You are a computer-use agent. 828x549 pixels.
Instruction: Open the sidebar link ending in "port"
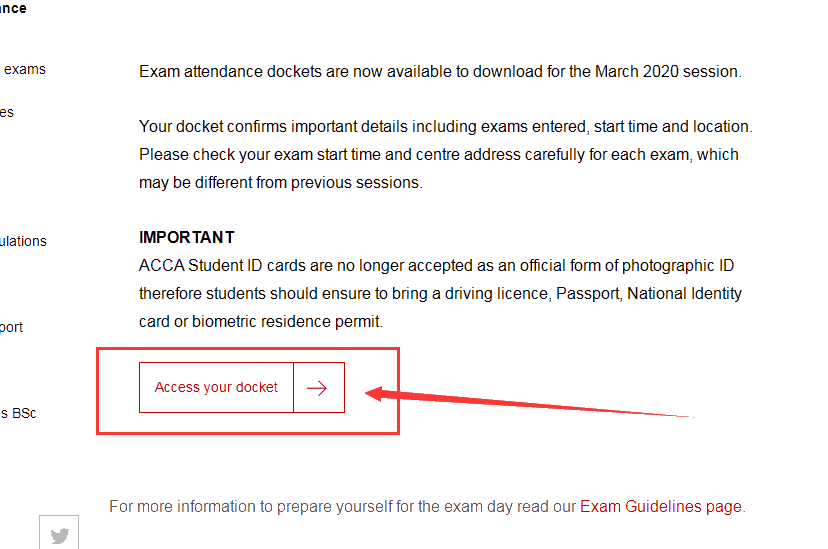click(x=11, y=327)
